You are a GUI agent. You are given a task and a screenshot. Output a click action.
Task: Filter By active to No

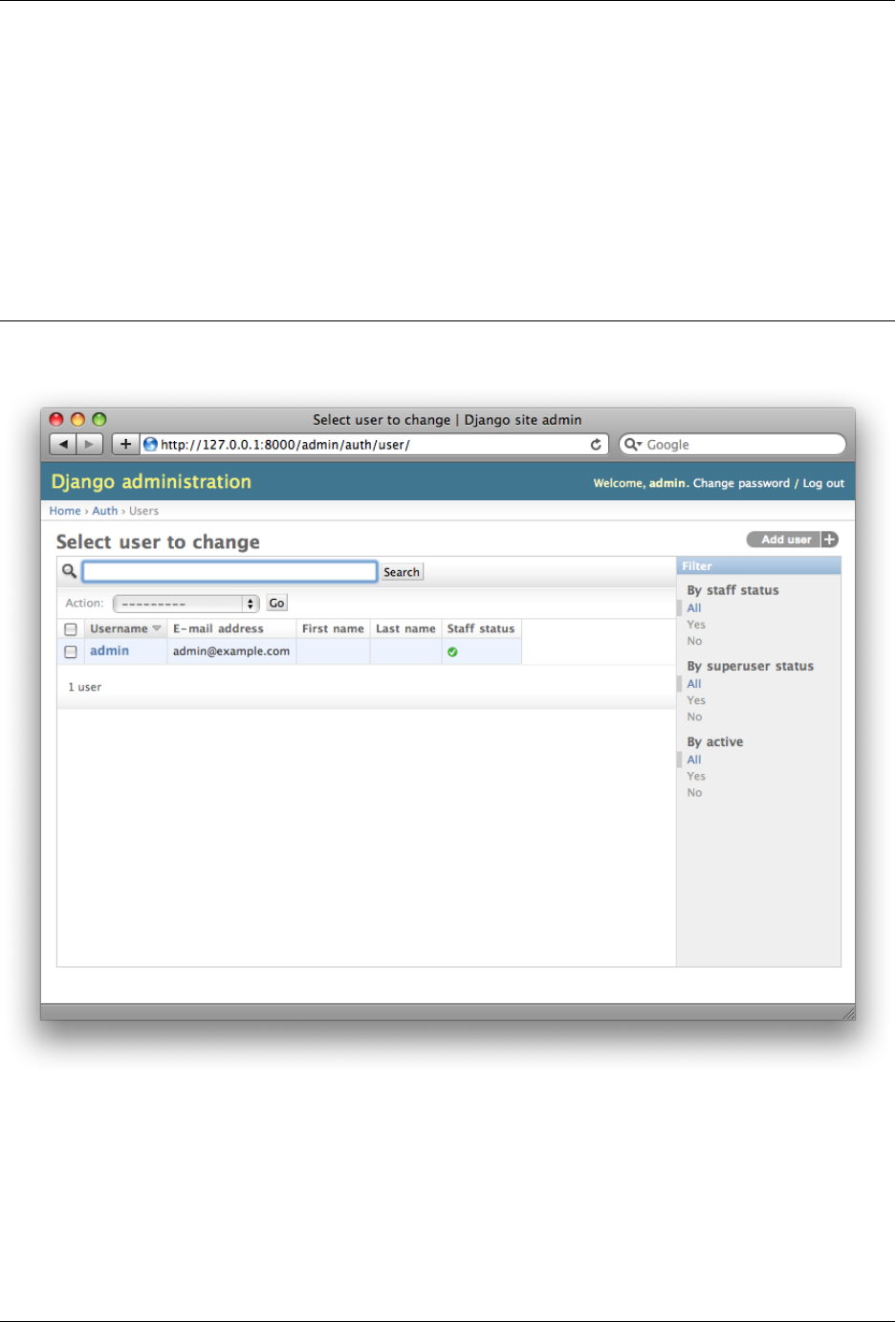pyautogui.click(x=694, y=792)
